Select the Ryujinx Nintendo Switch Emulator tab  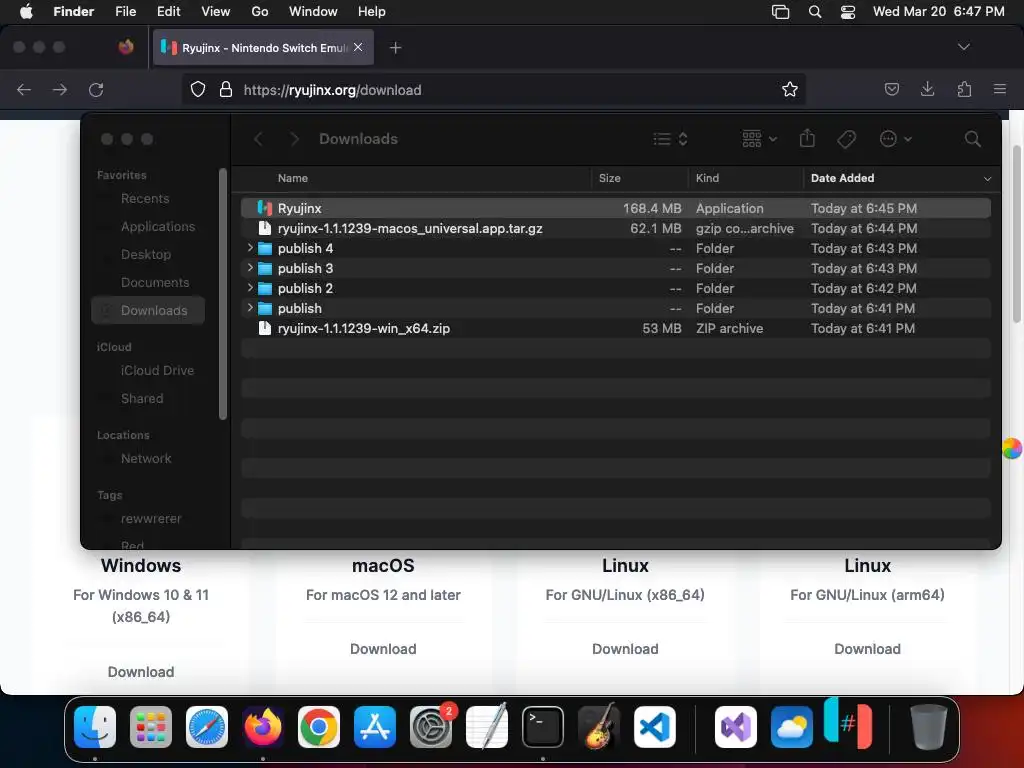[263, 48]
